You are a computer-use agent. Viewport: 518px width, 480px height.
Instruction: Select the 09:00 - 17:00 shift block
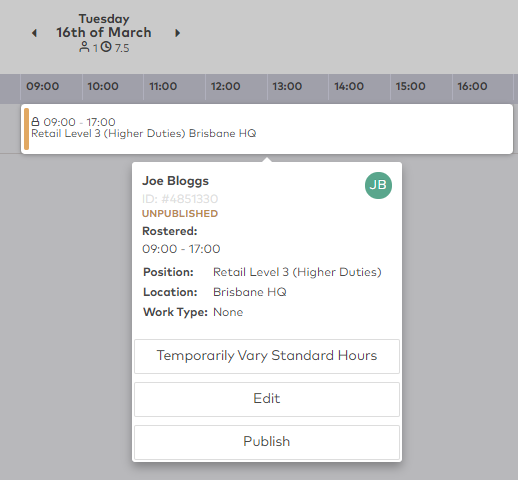(x=267, y=129)
